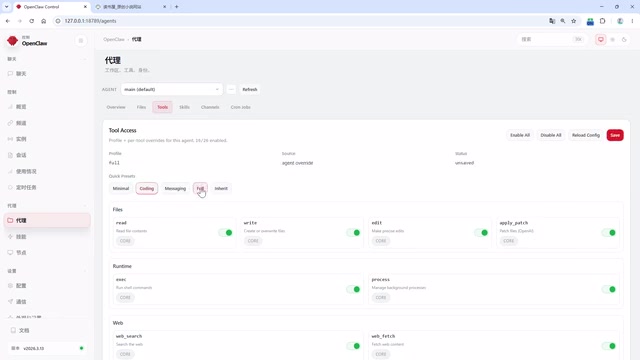
Task: Click browser home icon
Action: [x=44, y=21]
